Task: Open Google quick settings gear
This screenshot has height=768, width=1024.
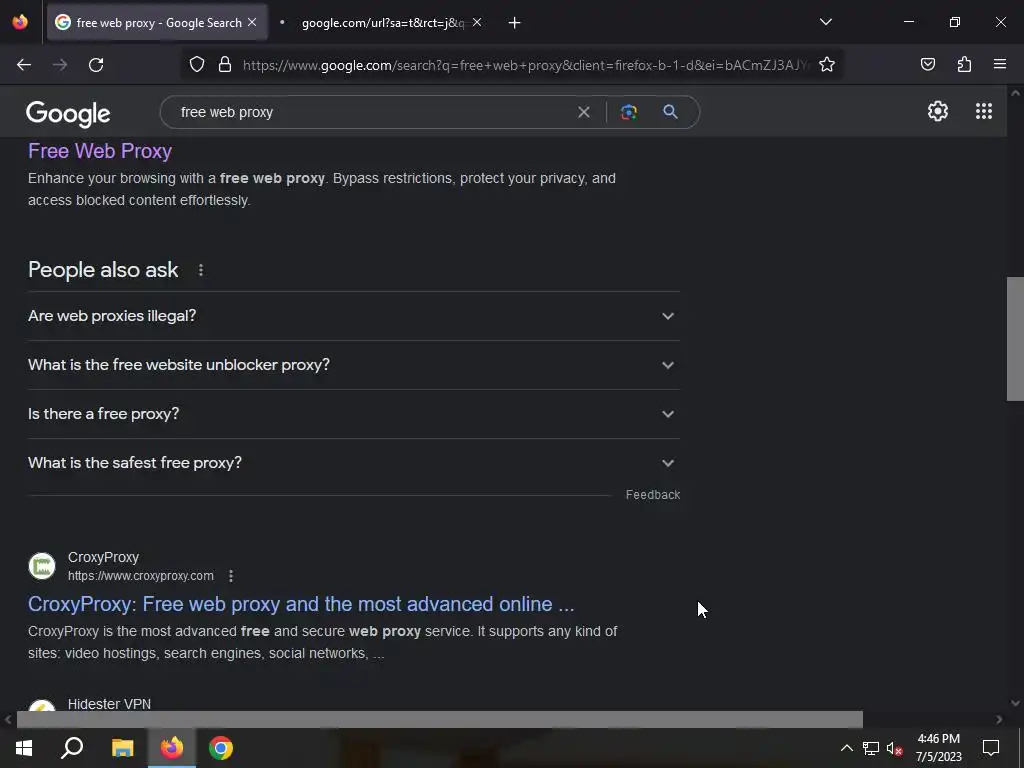Action: click(938, 111)
